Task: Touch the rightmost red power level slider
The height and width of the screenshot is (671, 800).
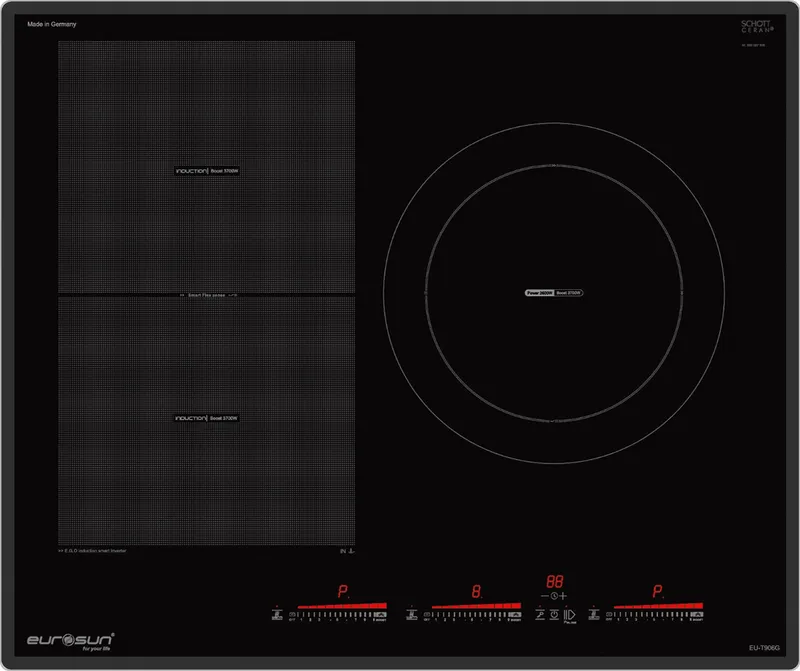Action: pyautogui.click(x=659, y=606)
